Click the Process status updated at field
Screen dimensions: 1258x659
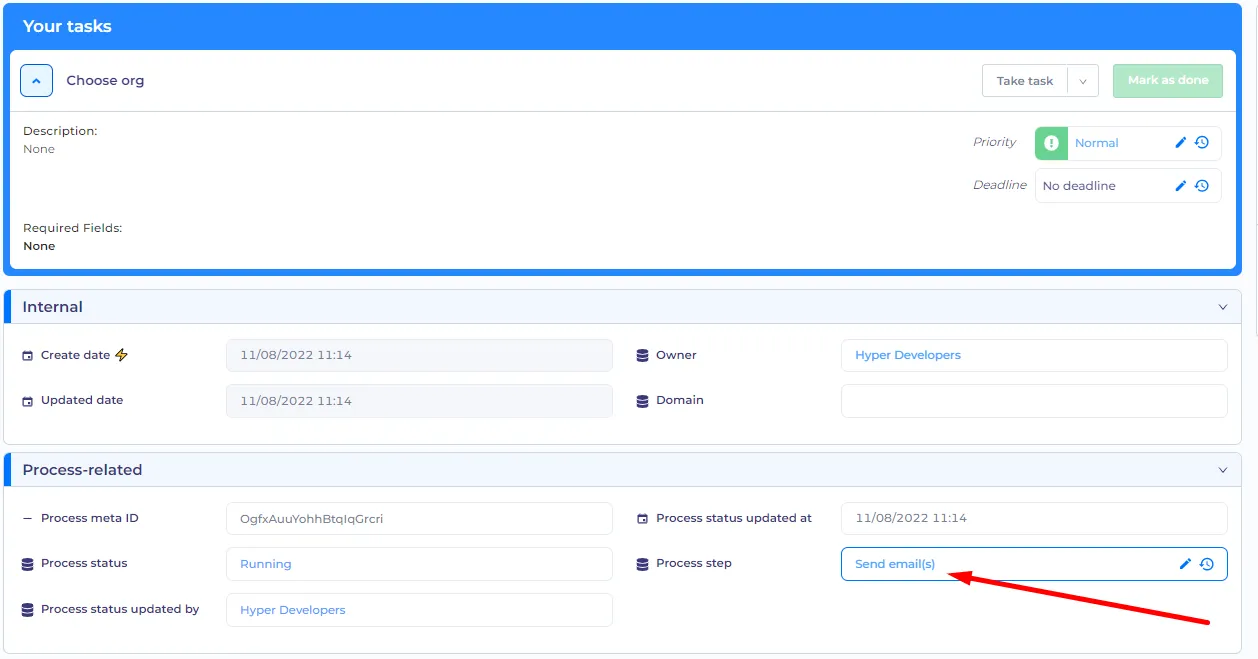coord(1034,519)
